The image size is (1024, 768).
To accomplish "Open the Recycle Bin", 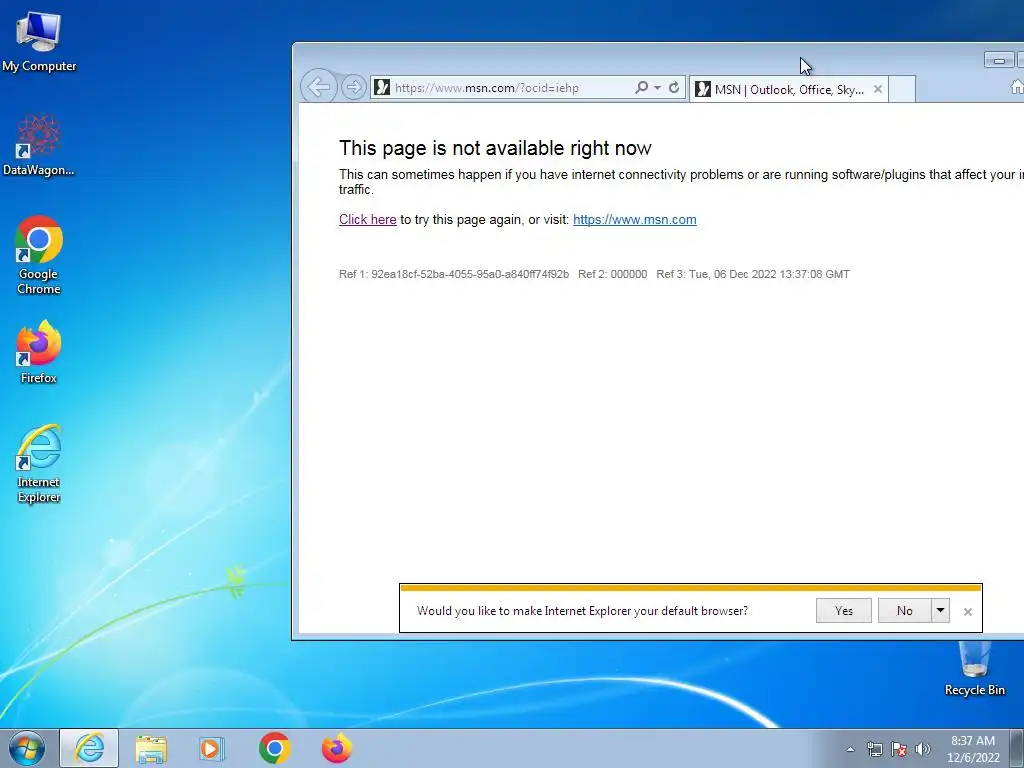I will pyautogui.click(x=974, y=667).
